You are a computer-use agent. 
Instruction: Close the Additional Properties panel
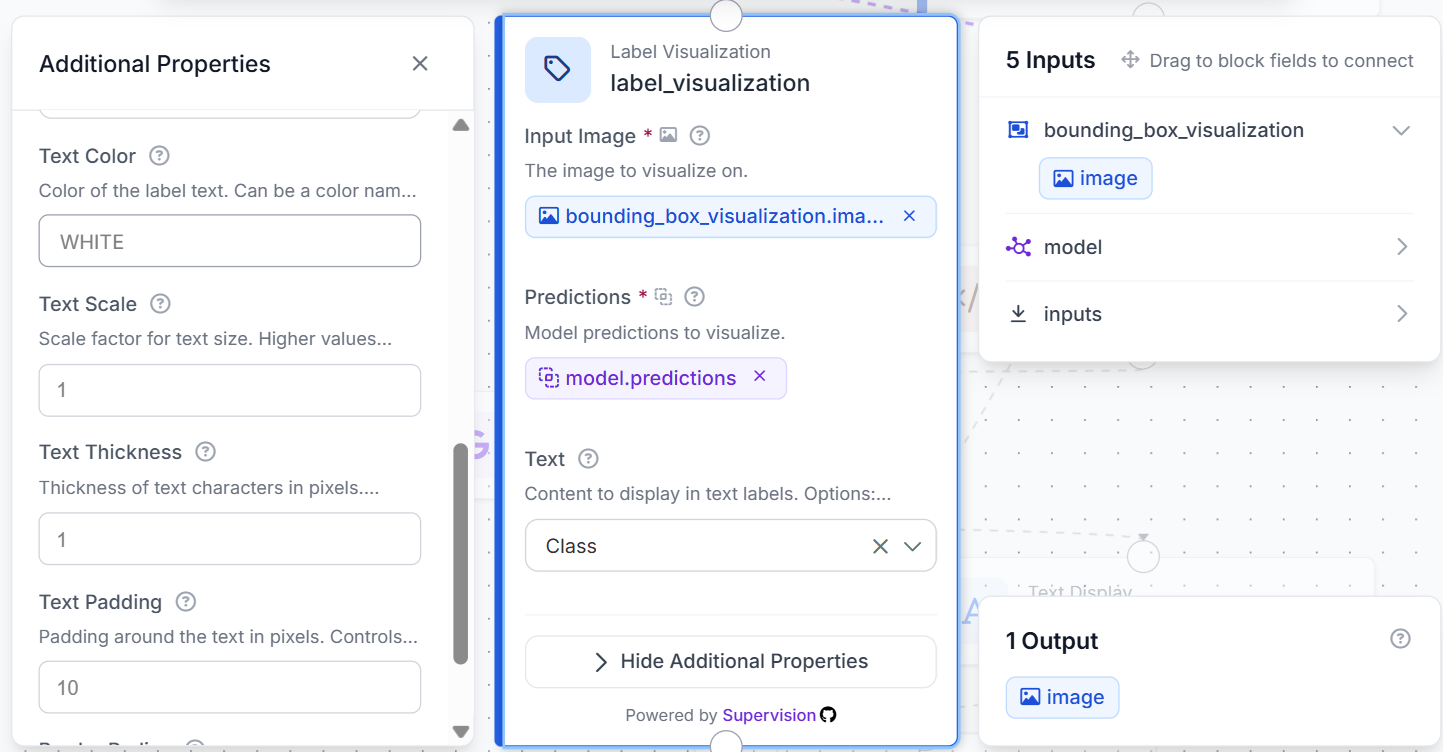pyautogui.click(x=420, y=64)
